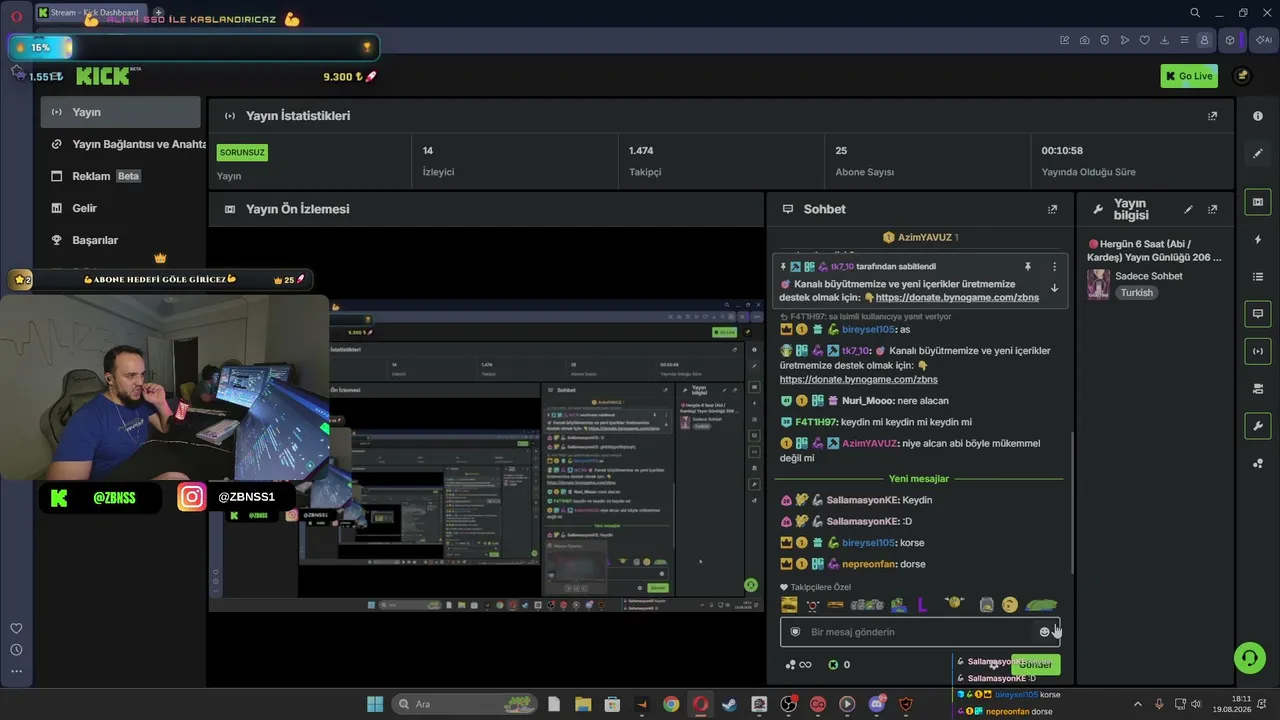
Task: Click the pencil icon in right rail
Action: pos(1258,153)
